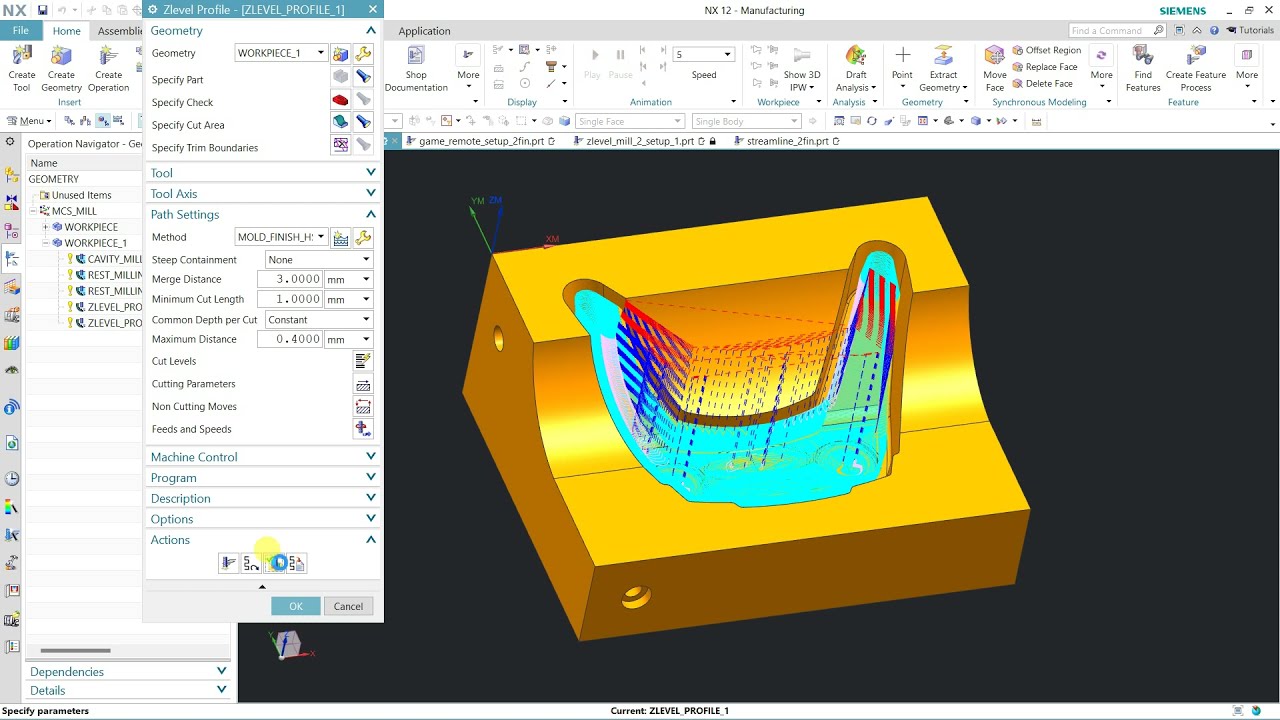Image resolution: width=1280 pixels, height=720 pixels.
Task: Click Extract Geometry icon
Action: (x=943, y=55)
